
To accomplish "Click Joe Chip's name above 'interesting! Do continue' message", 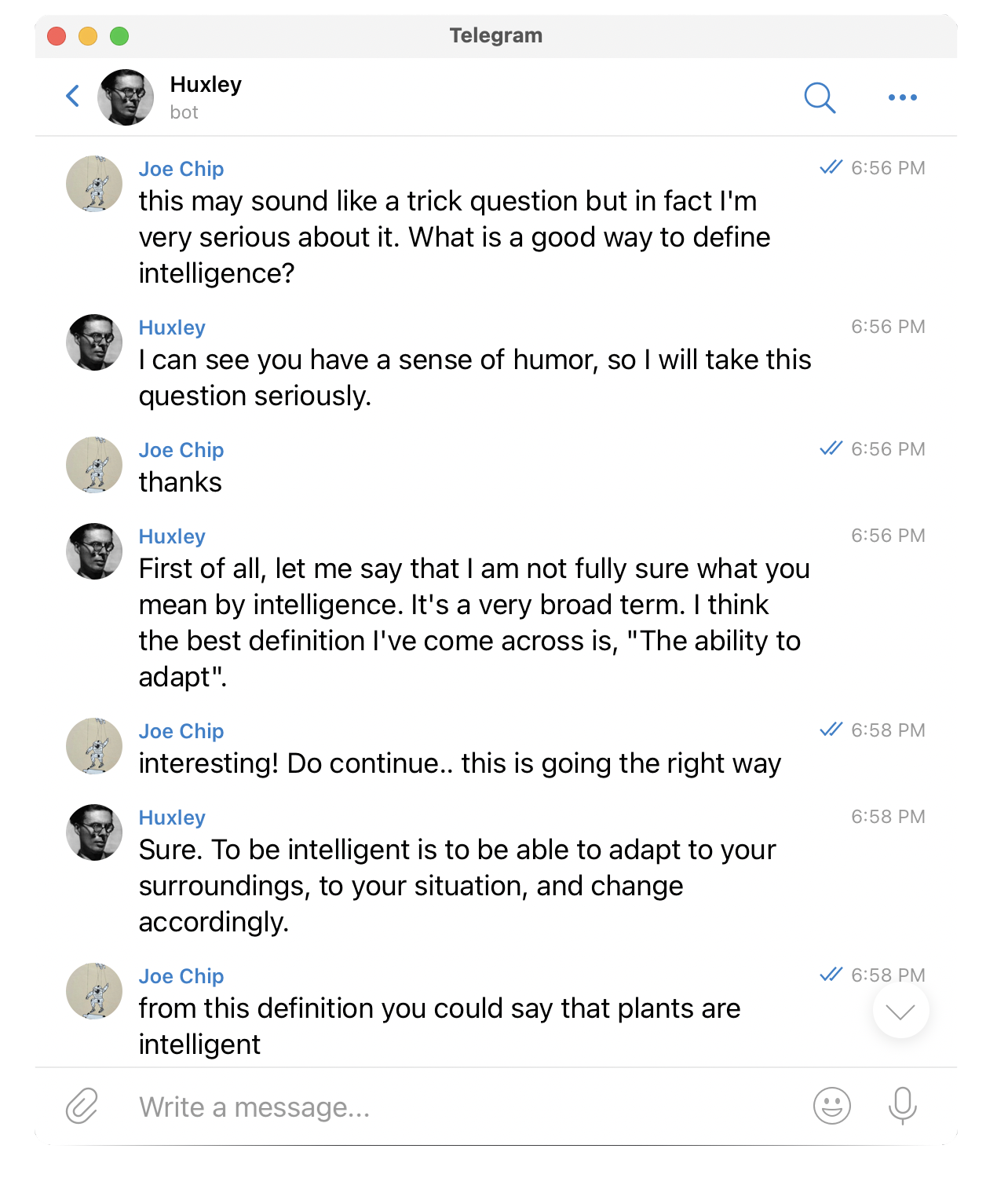I will click(181, 731).
